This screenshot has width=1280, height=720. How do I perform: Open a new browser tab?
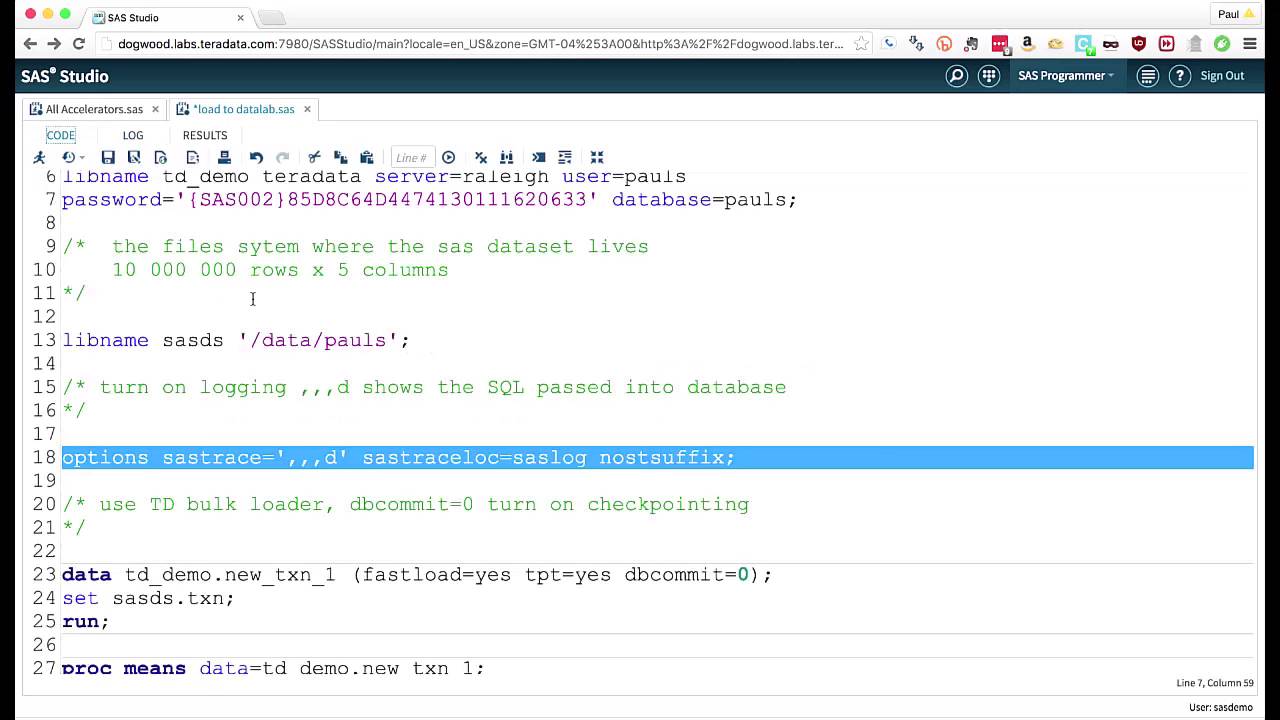tap(272, 18)
